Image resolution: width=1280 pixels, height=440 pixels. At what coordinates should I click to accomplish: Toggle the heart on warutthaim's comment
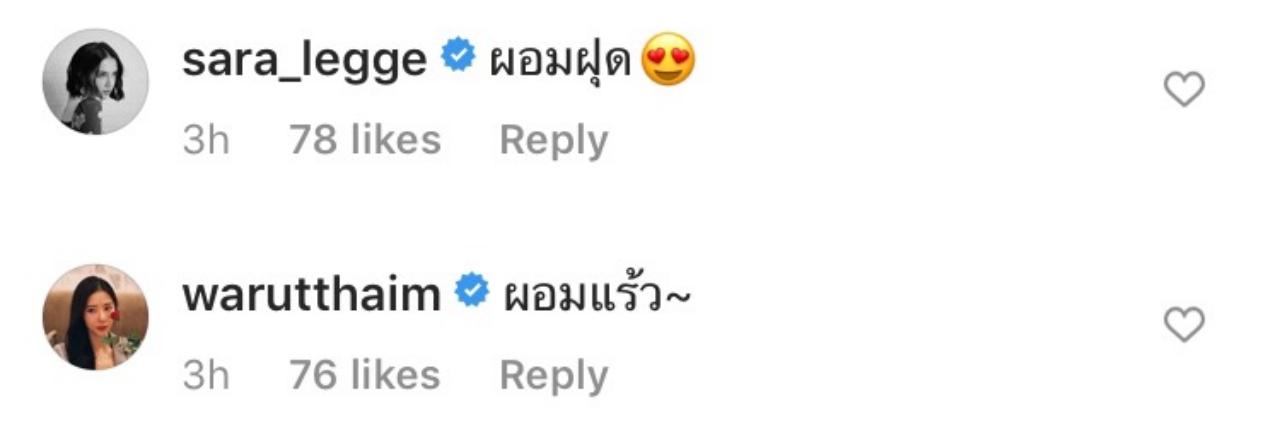pos(1185,326)
